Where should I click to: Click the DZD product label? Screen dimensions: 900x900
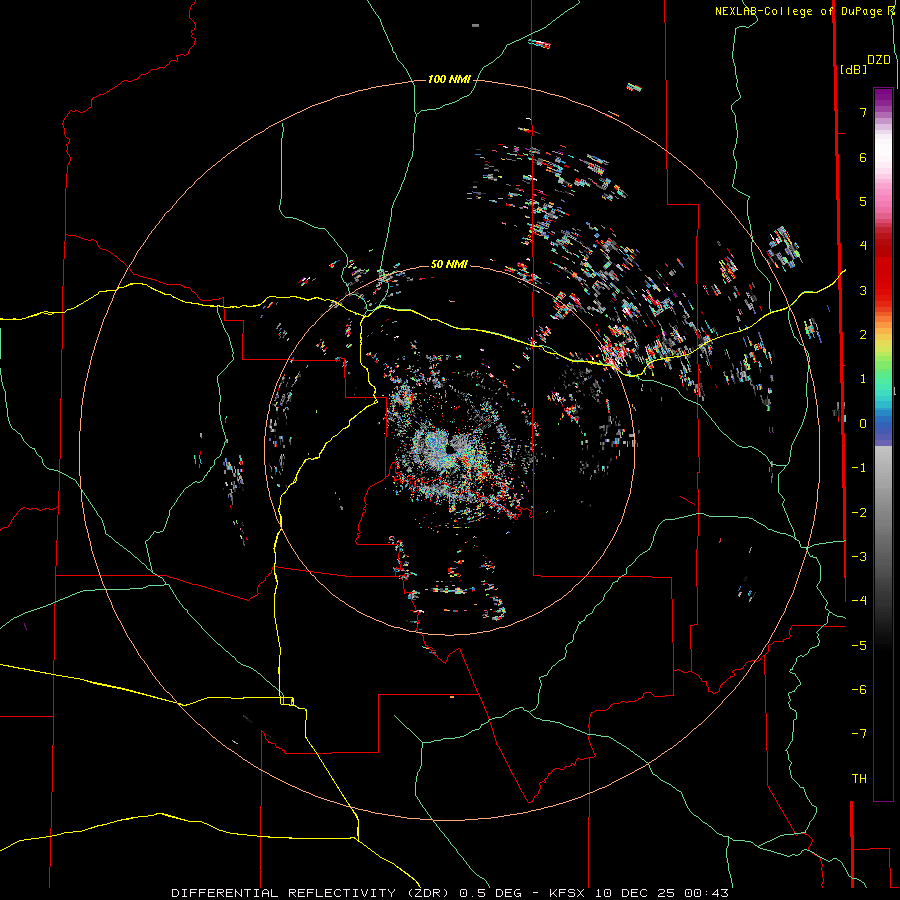click(x=879, y=60)
